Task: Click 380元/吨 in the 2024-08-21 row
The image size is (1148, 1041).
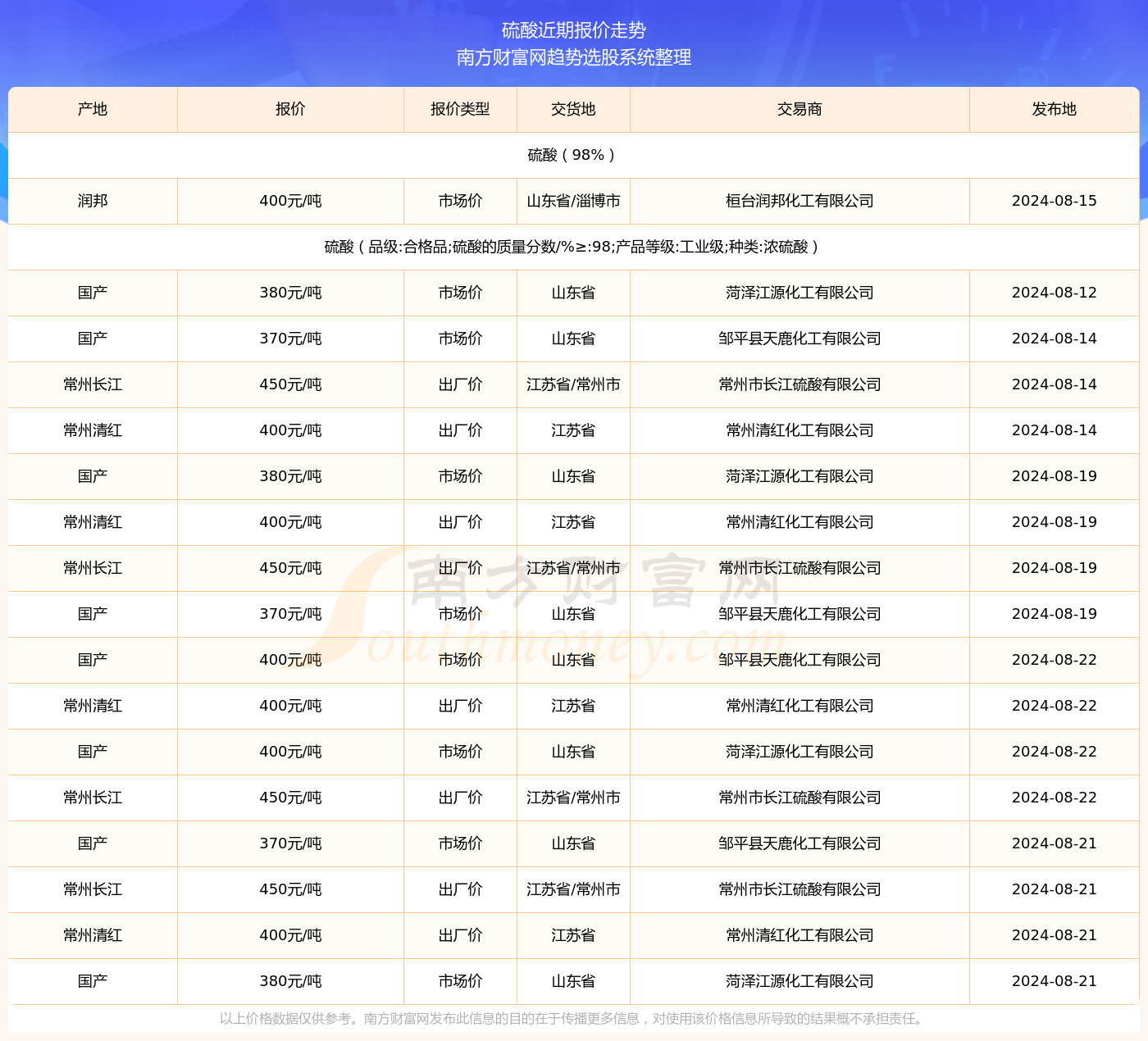Action: [x=290, y=981]
